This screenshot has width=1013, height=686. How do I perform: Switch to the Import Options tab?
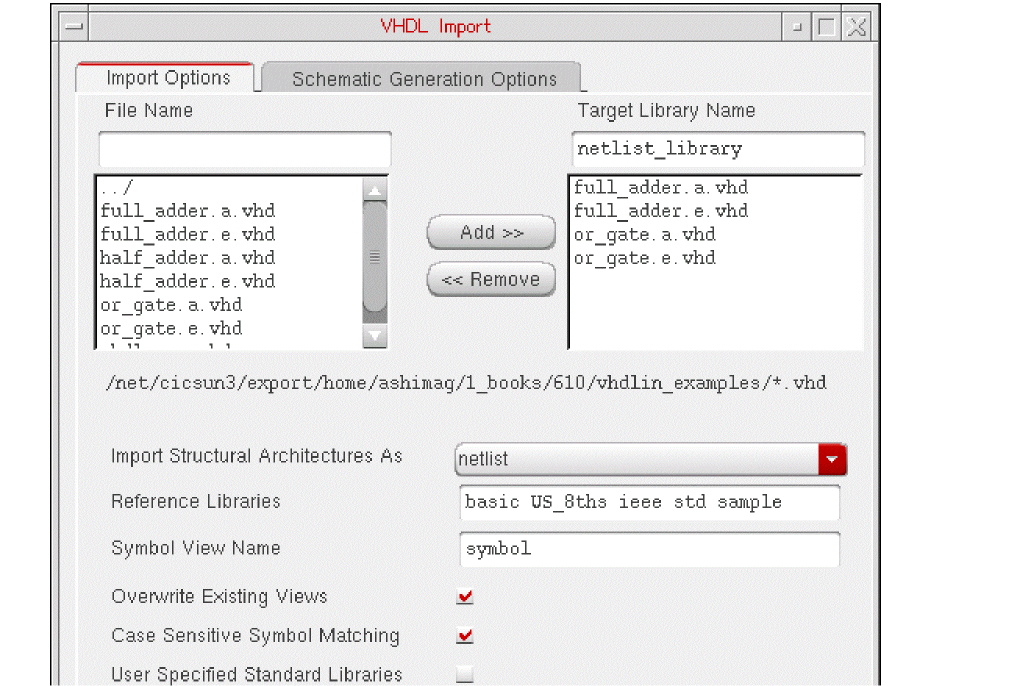(167, 78)
